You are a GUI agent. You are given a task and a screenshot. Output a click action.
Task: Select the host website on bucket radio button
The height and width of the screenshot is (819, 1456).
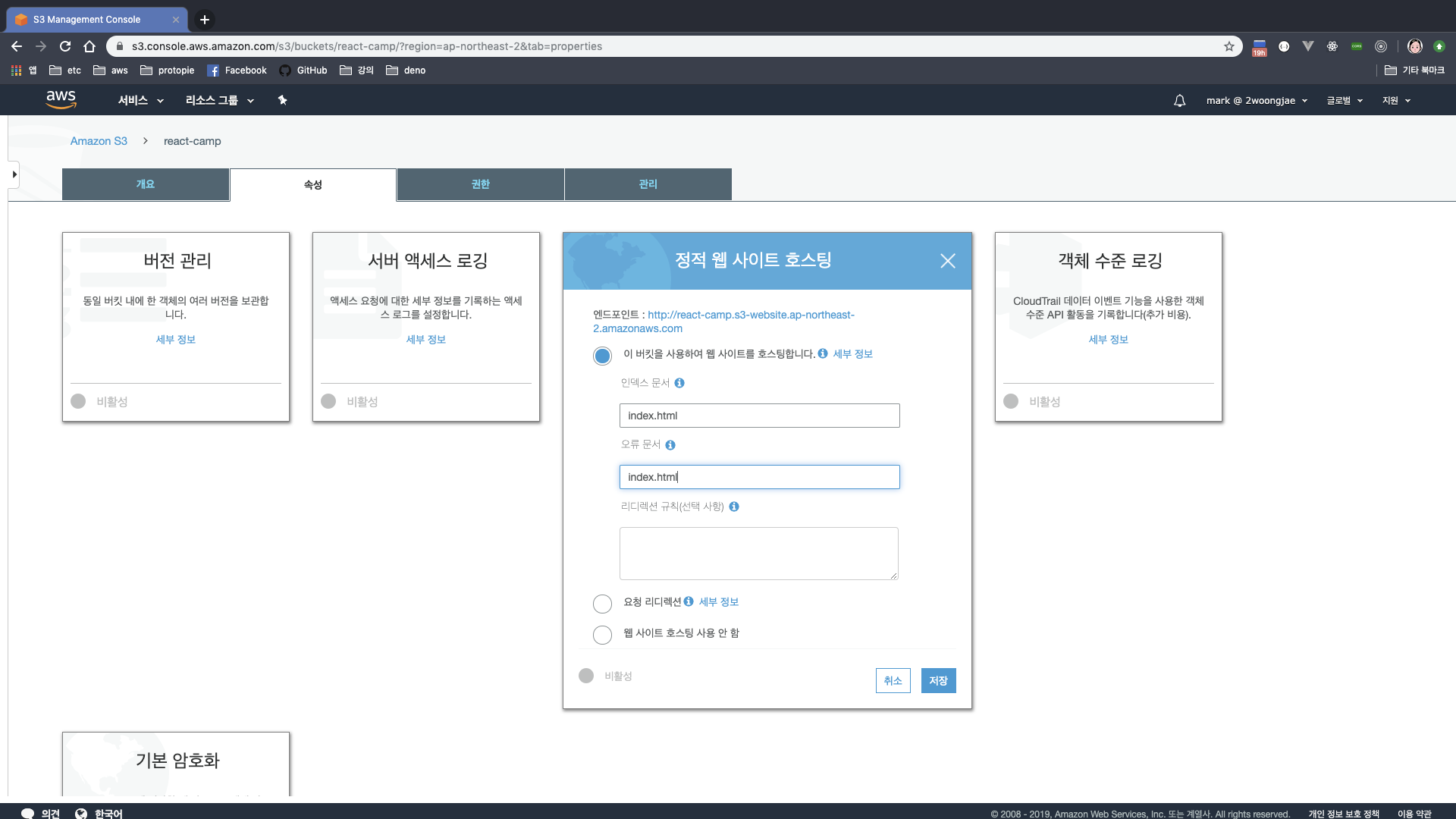click(x=602, y=356)
